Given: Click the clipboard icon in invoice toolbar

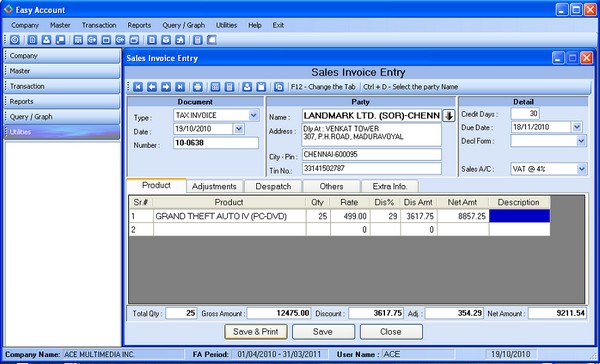Looking at the screenshot, I should click(261, 87).
